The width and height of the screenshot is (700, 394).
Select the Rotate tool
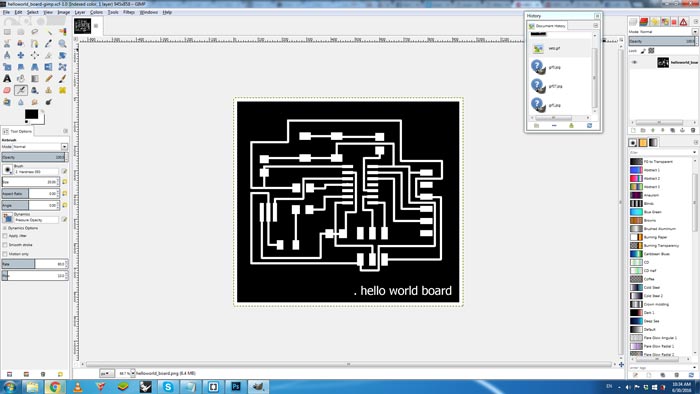click(62, 55)
